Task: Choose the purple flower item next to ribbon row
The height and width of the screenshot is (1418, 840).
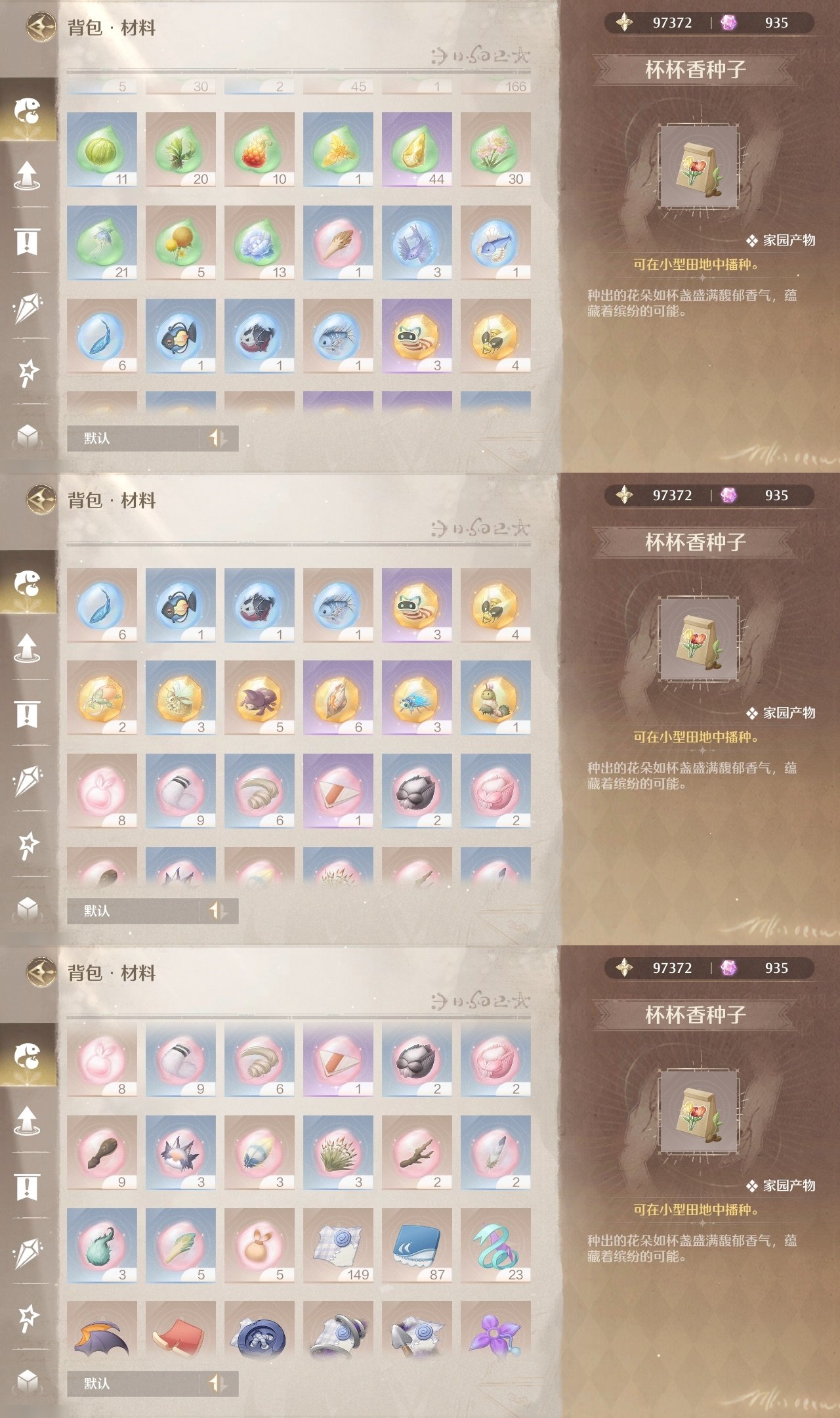Action: tap(495, 1334)
